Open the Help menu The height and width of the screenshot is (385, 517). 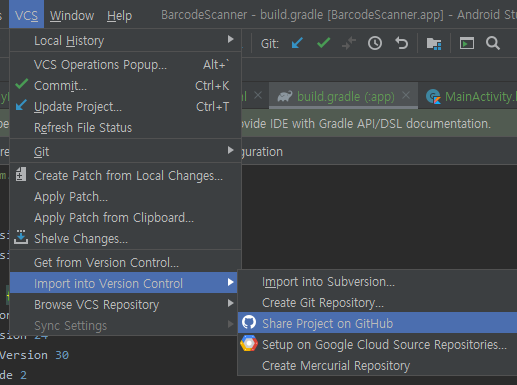pos(119,15)
